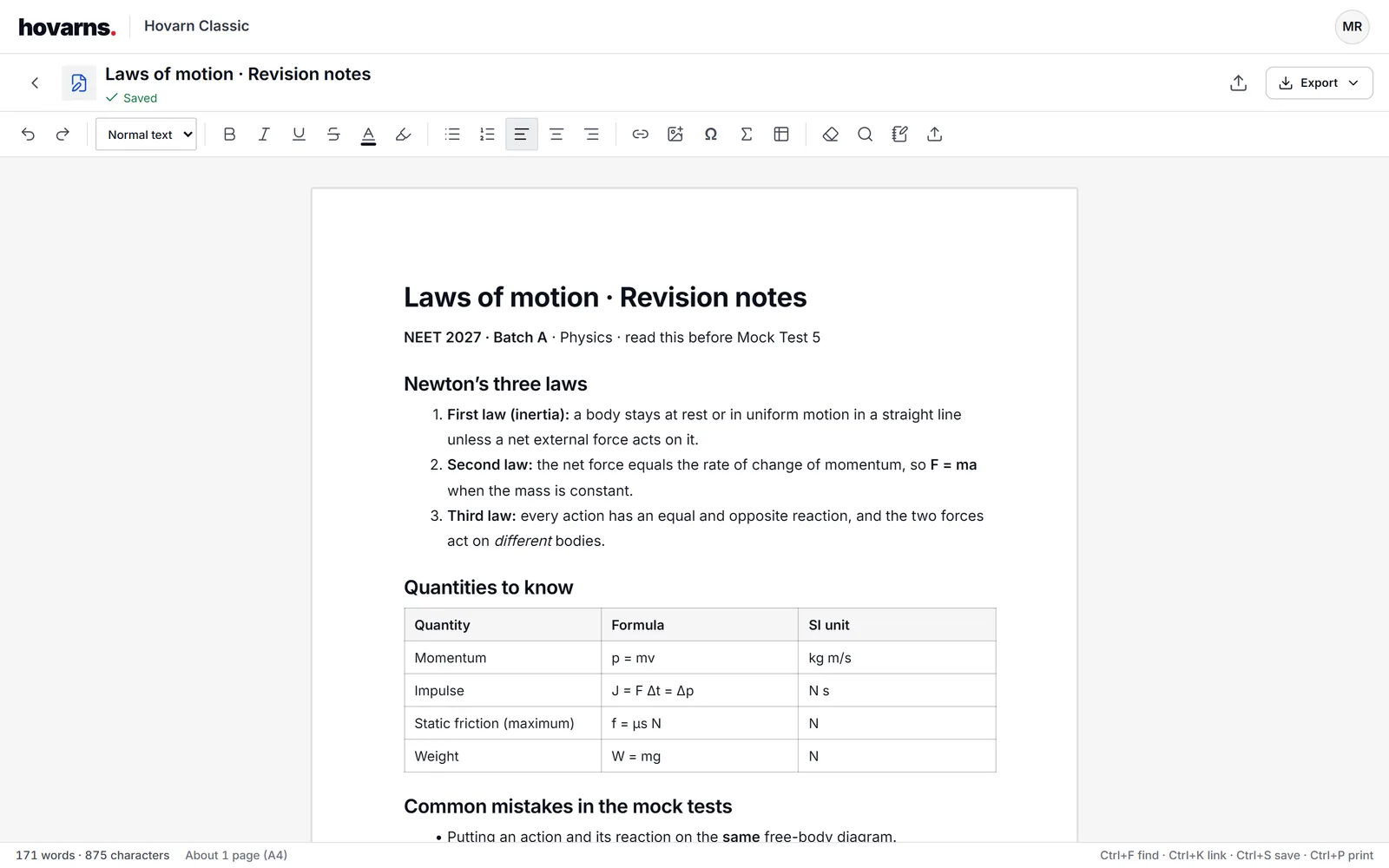Viewport: 1389px width, 868px height.
Task: Insert a numbered list
Action: pos(487,135)
